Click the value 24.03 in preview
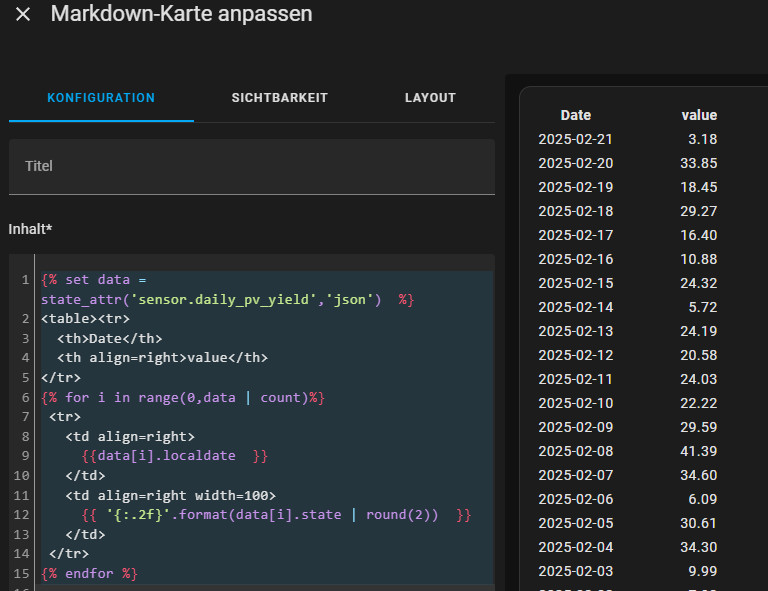Screen dimensions: 768x591 (x=699, y=379)
